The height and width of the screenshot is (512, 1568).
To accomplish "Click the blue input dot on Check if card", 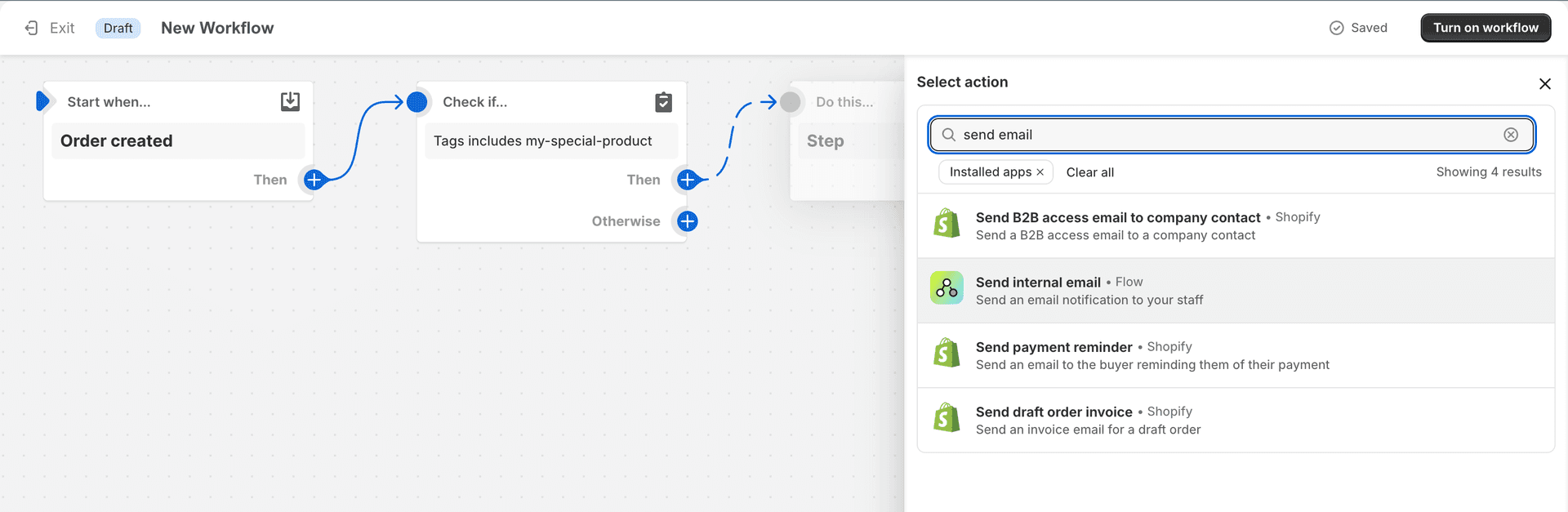I will click(x=417, y=102).
